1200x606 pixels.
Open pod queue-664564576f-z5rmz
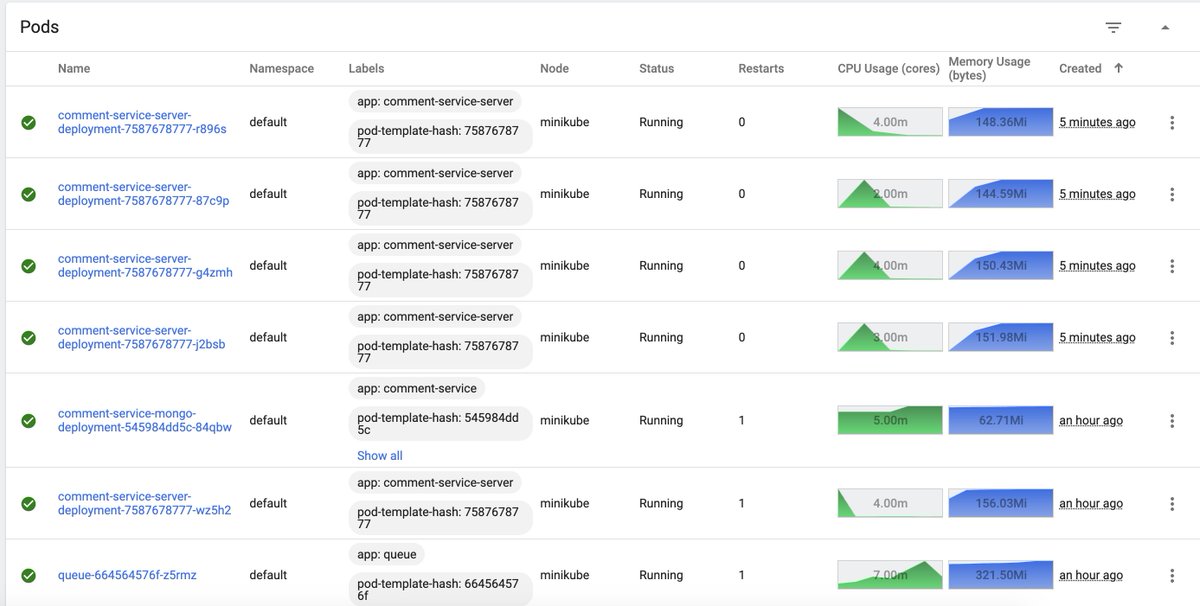click(127, 575)
